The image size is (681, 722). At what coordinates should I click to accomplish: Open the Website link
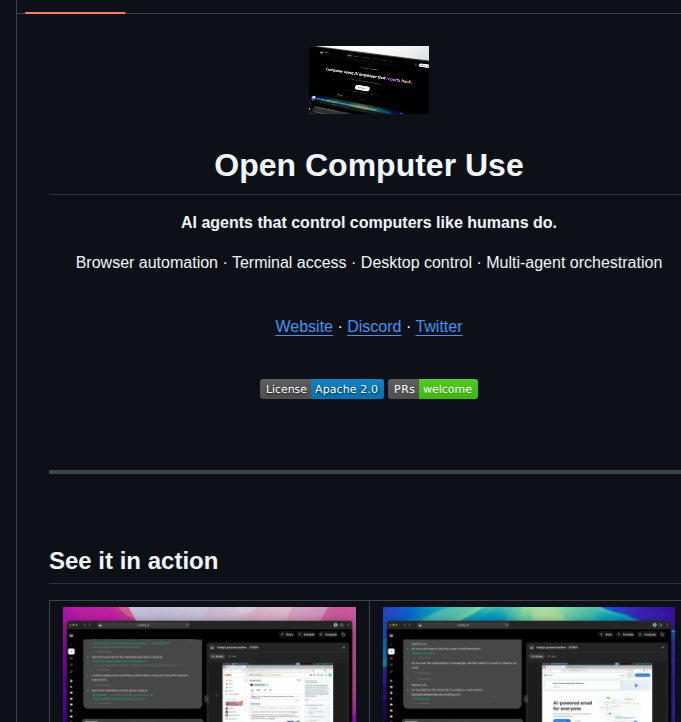[x=304, y=326]
